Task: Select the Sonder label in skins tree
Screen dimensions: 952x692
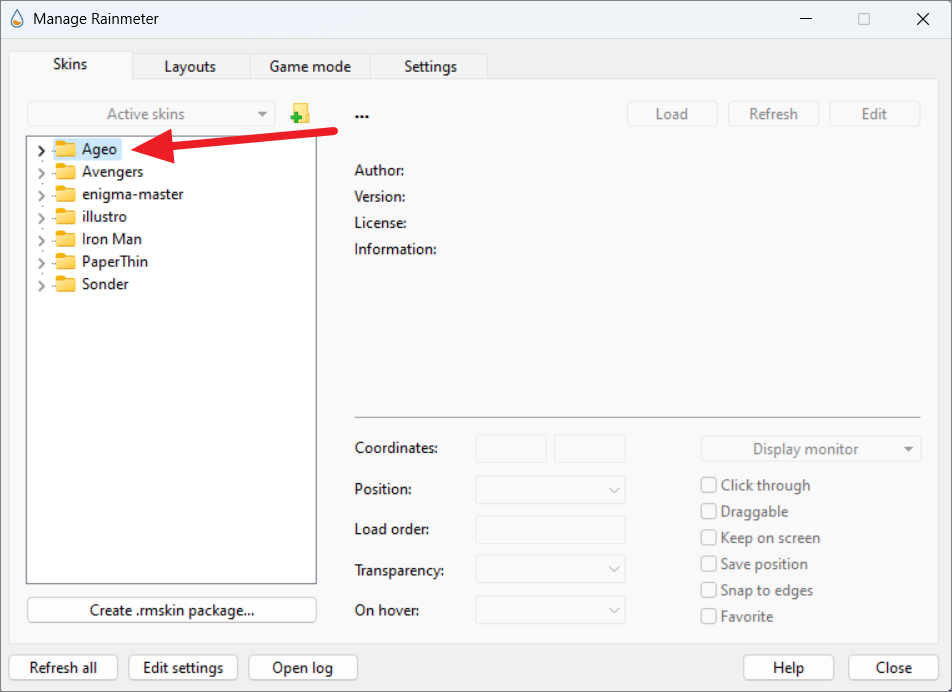Action: [106, 284]
